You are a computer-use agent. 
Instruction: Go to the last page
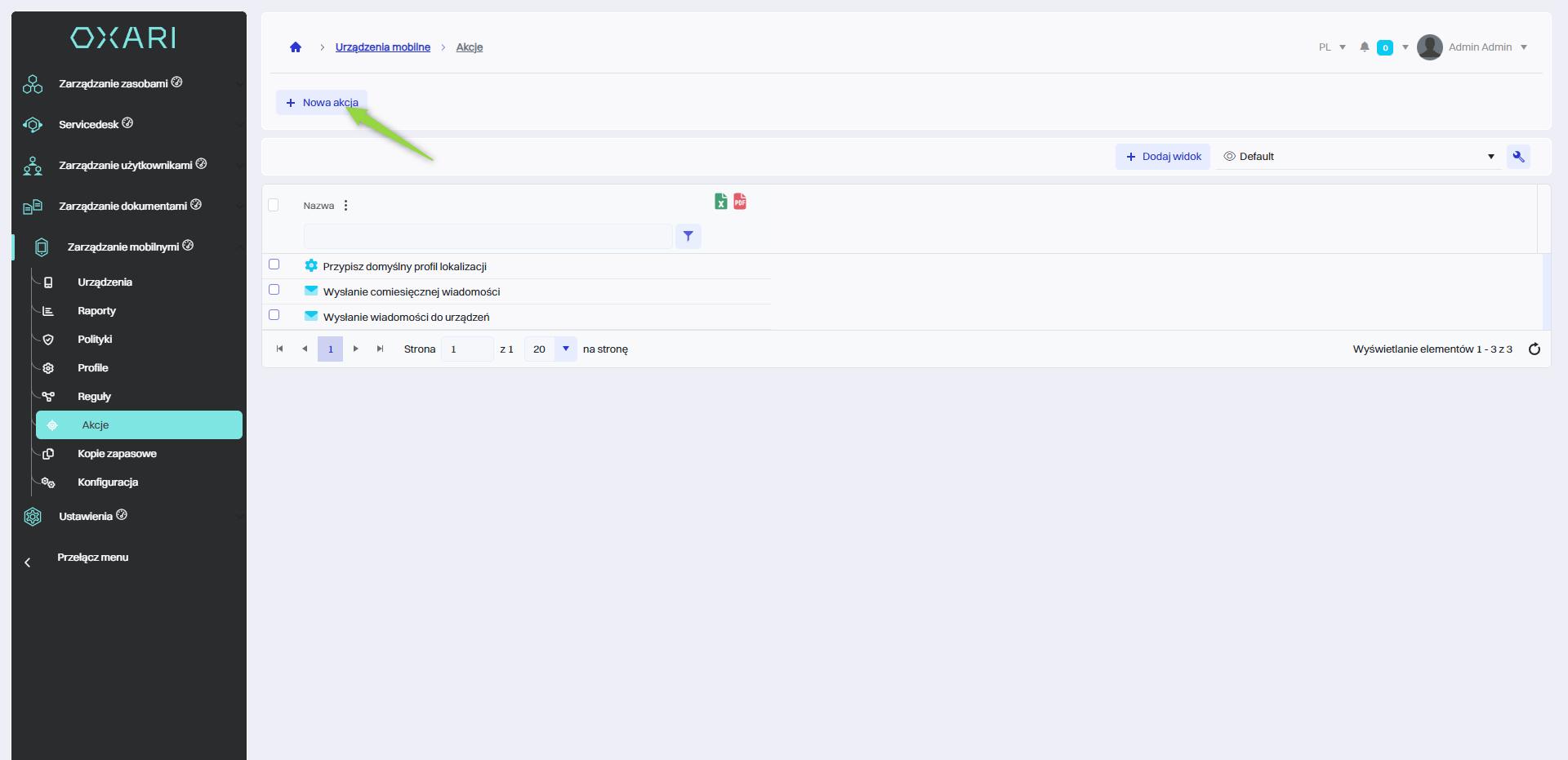point(380,349)
